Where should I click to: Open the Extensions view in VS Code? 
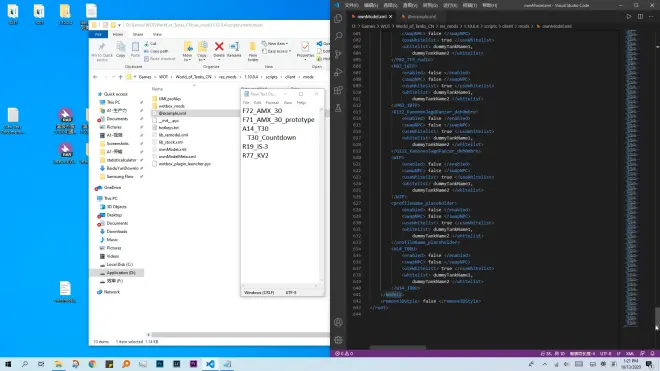338,91
